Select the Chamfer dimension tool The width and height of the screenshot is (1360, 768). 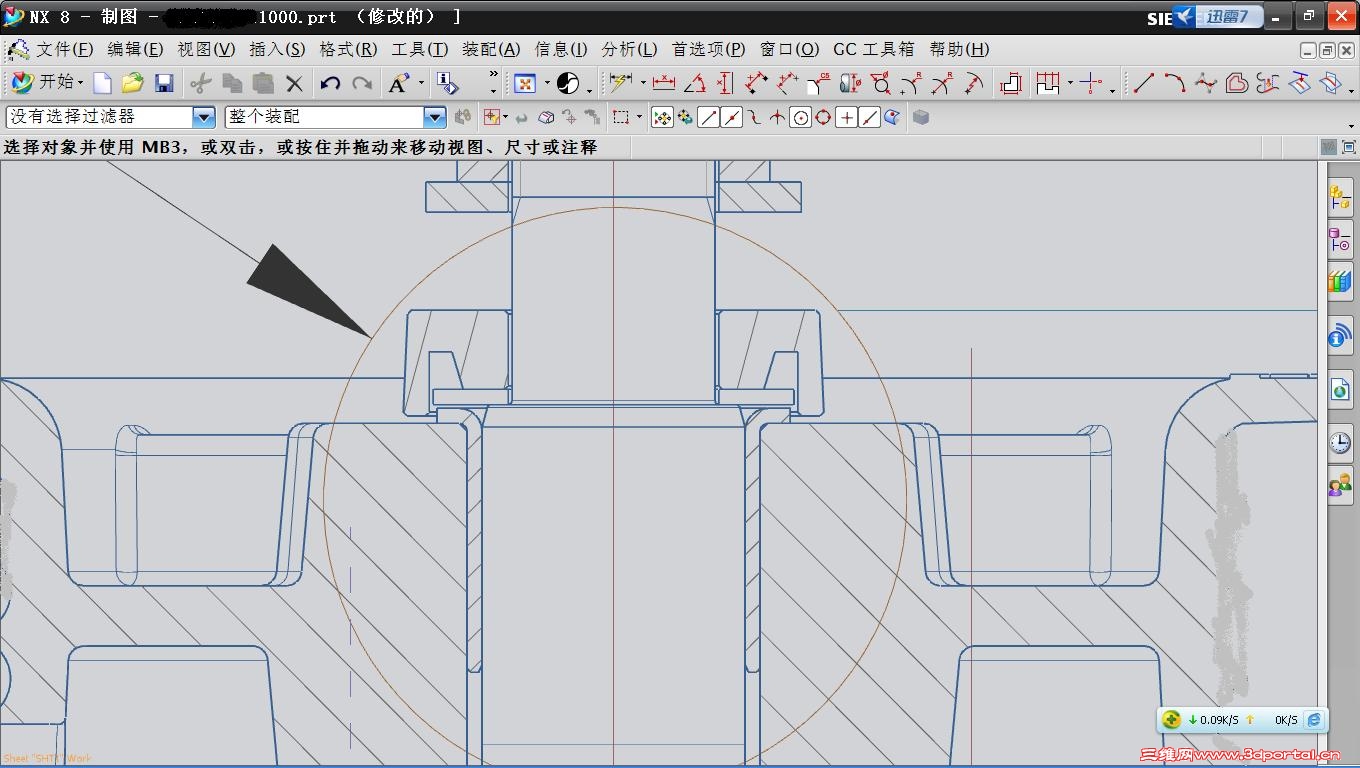tap(819, 83)
